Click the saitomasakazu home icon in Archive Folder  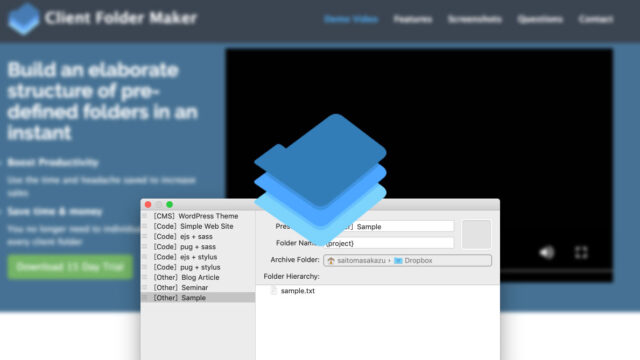pos(331,260)
